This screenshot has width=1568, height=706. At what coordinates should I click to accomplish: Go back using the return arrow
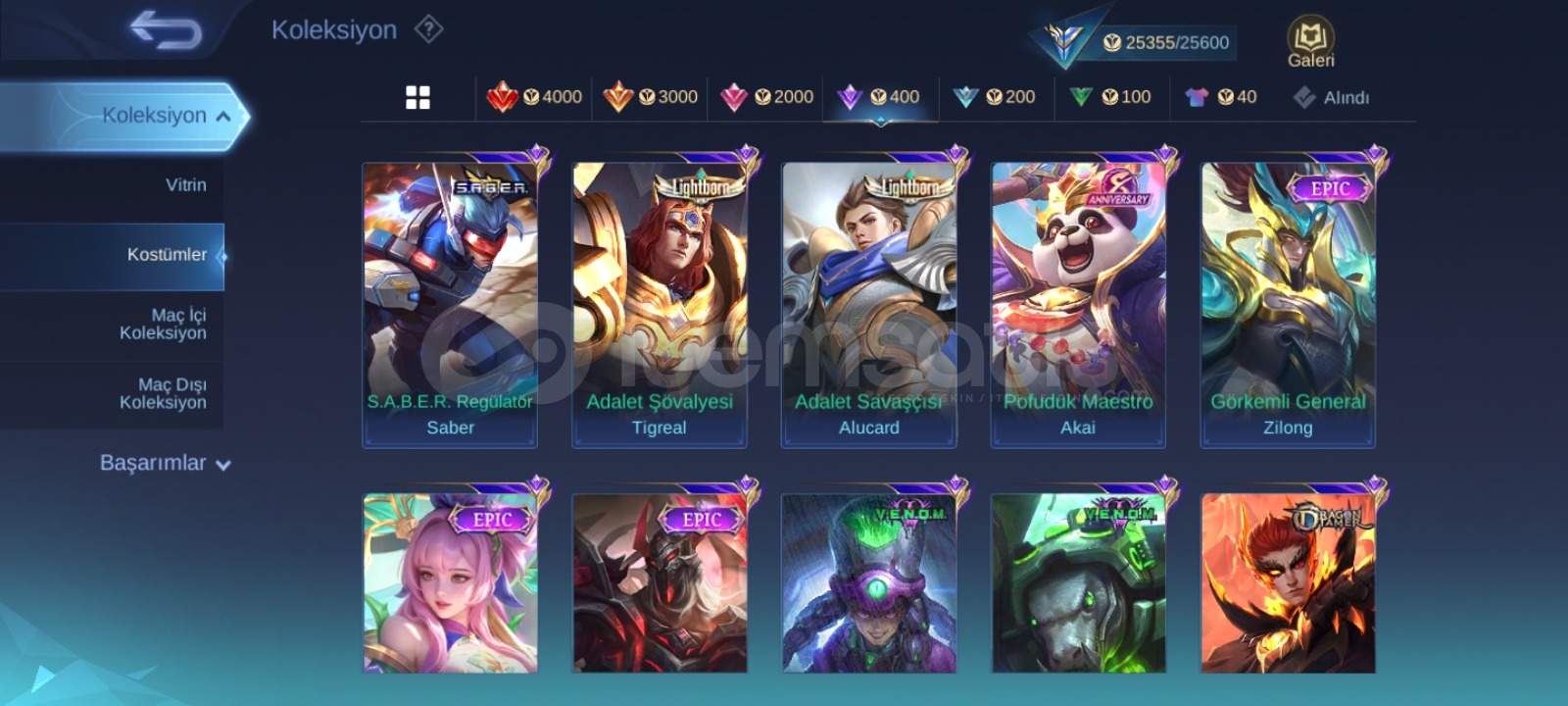point(166,29)
